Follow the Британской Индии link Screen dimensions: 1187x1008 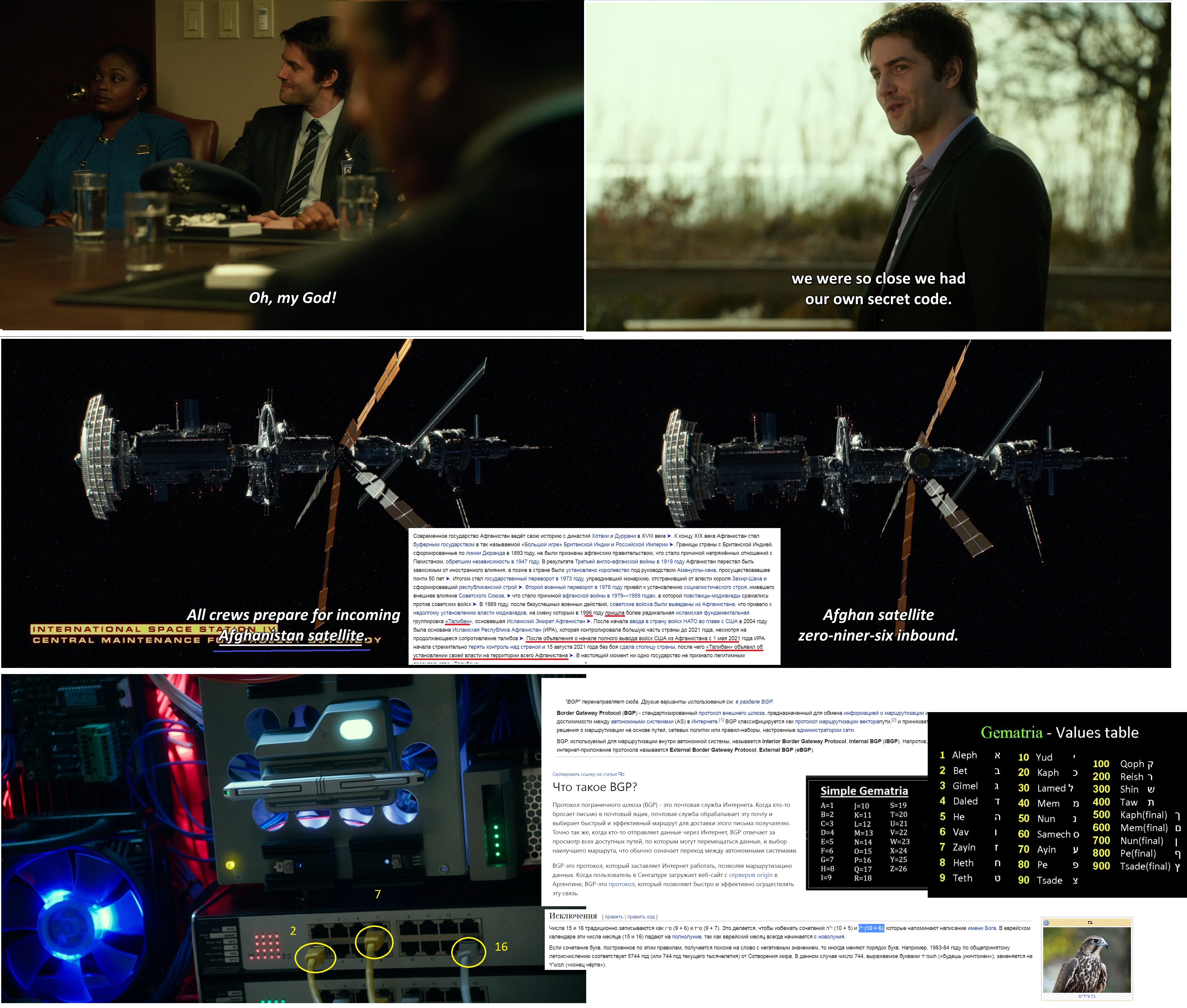[x=586, y=545]
